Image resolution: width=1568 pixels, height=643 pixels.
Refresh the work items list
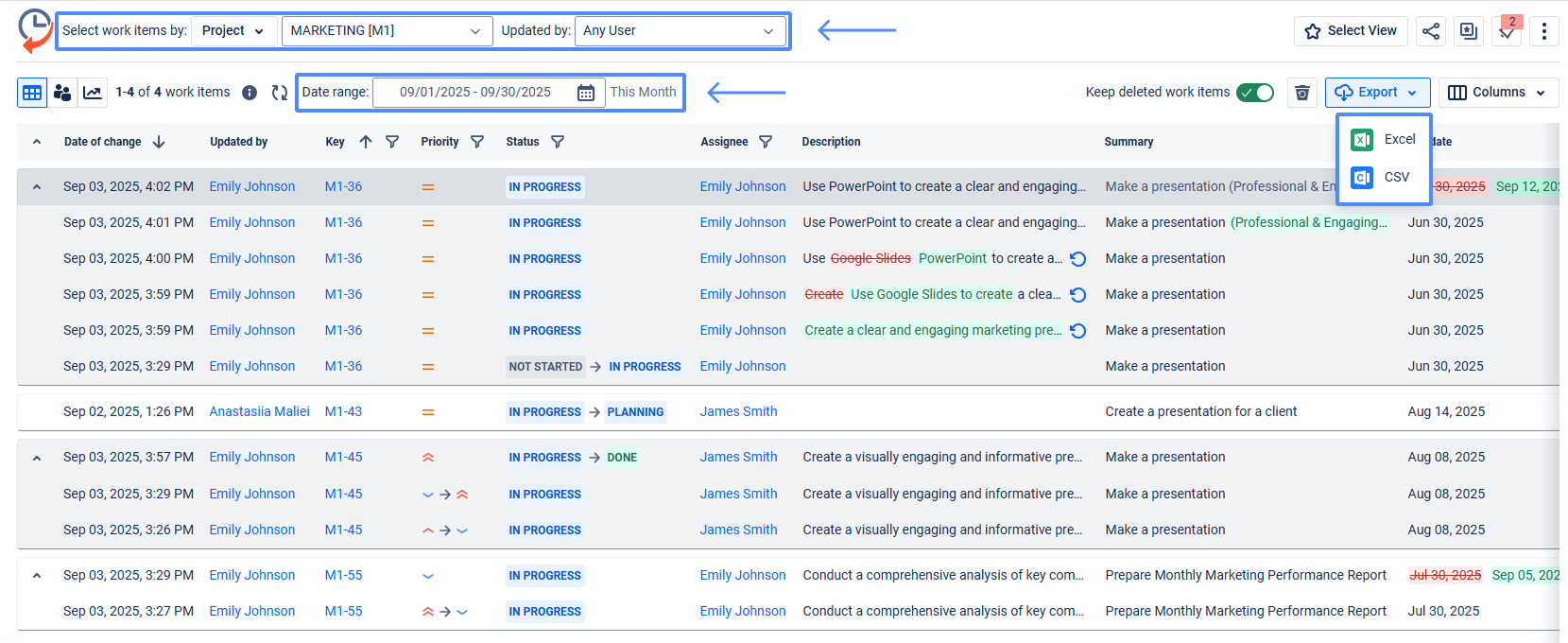(280, 93)
